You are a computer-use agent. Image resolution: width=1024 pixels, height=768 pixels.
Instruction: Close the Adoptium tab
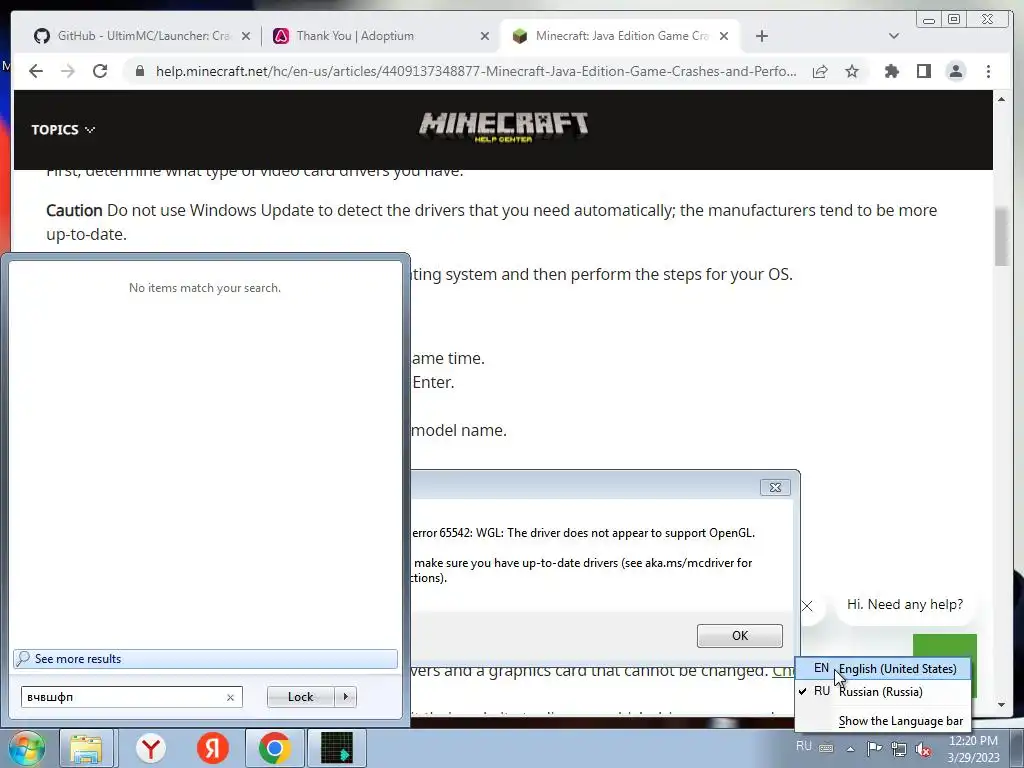485,37
